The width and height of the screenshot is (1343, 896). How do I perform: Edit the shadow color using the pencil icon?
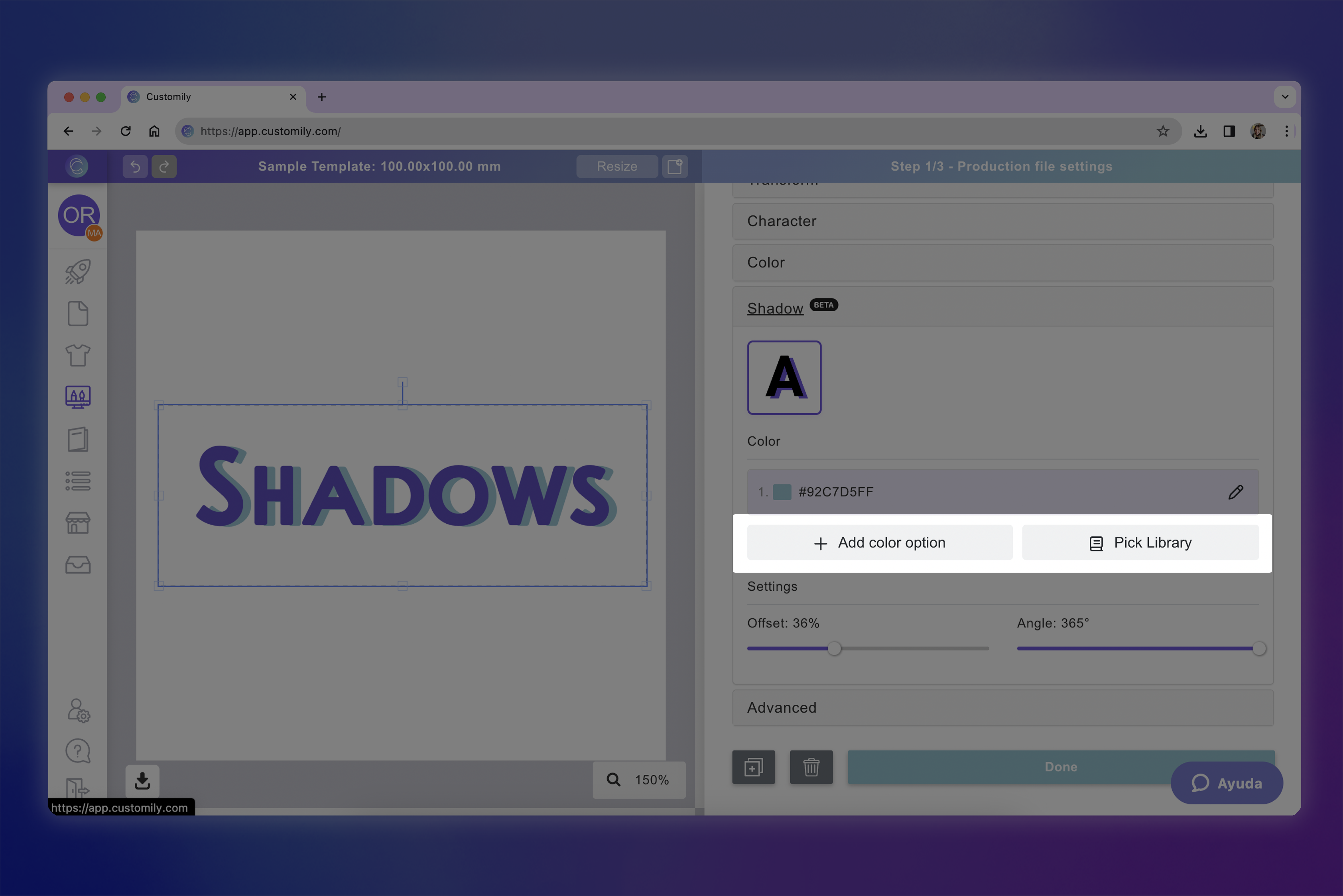[1236, 491]
